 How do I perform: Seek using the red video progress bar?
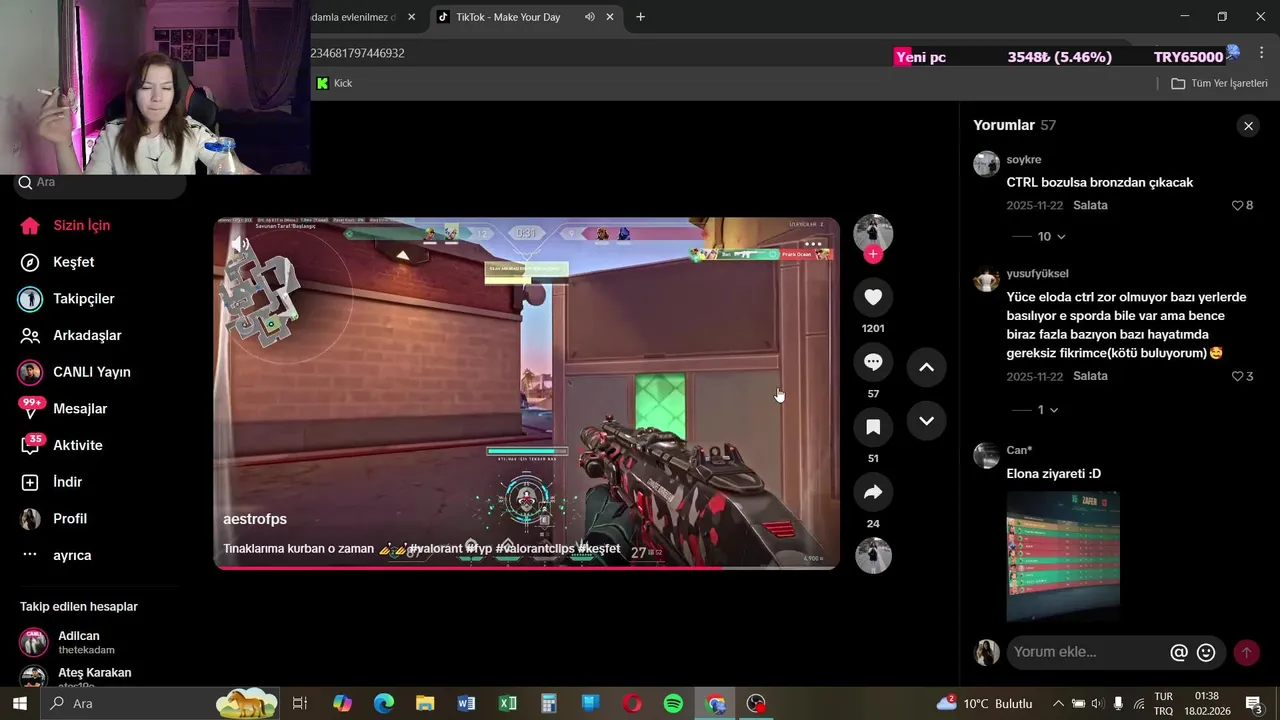pos(526,567)
